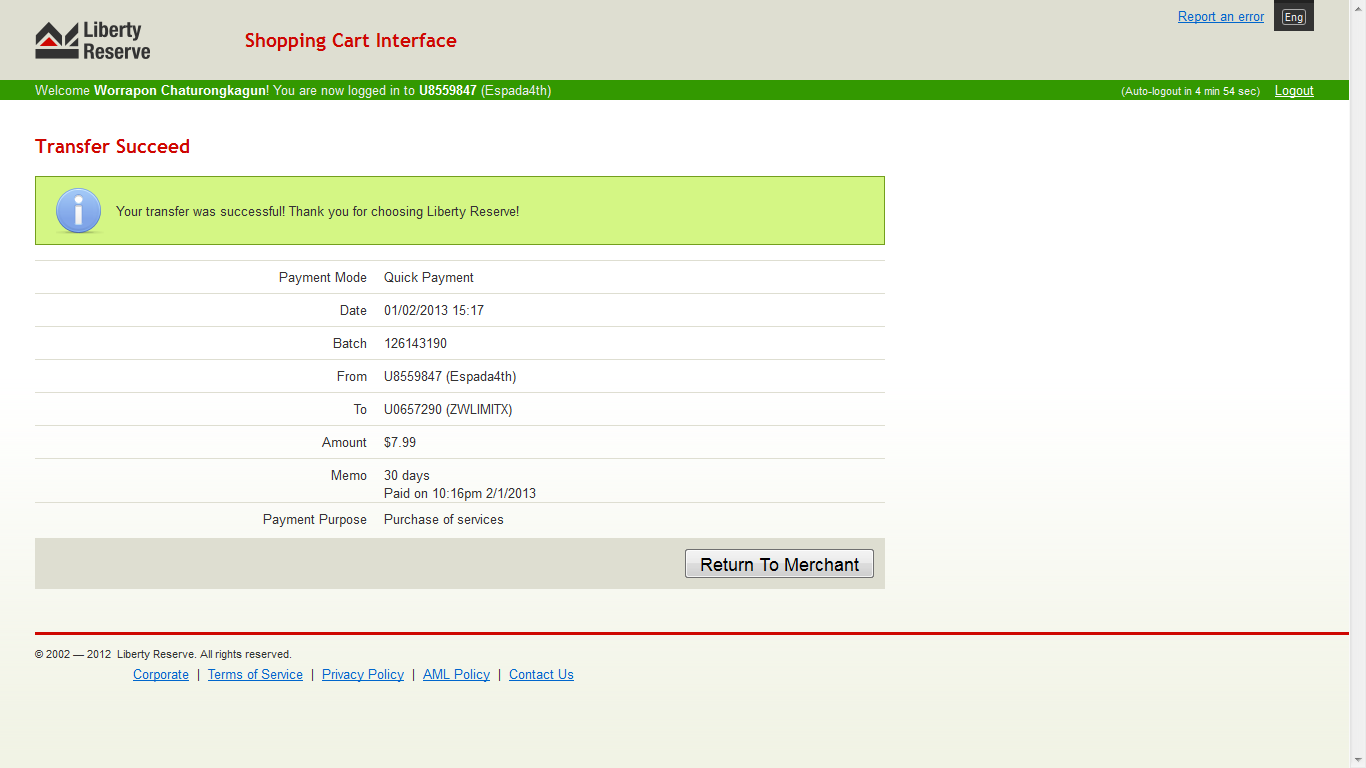Click the Shopping Cart Interface heading
Image resolution: width=1366 pixels, height=768 pixels.
(x=351, y=41)
